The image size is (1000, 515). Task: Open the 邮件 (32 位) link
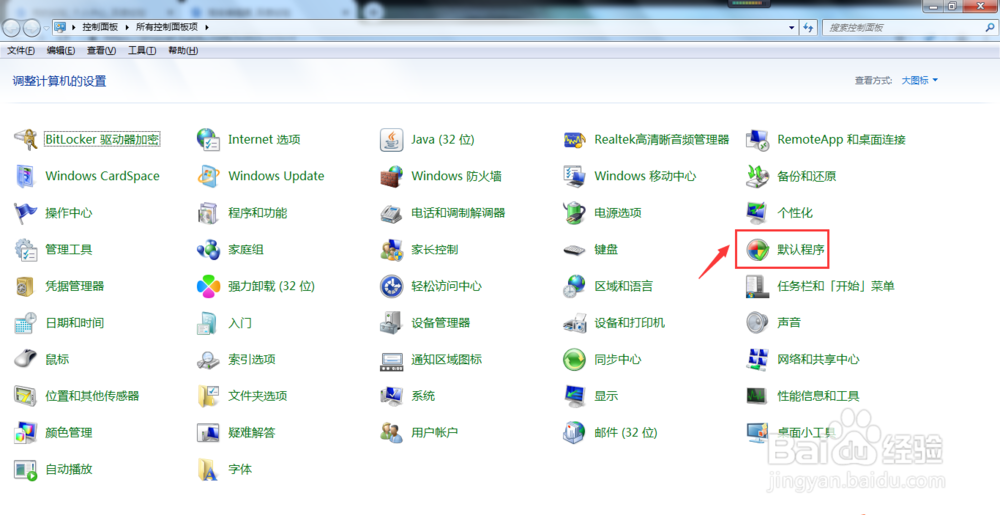(626, 432)
